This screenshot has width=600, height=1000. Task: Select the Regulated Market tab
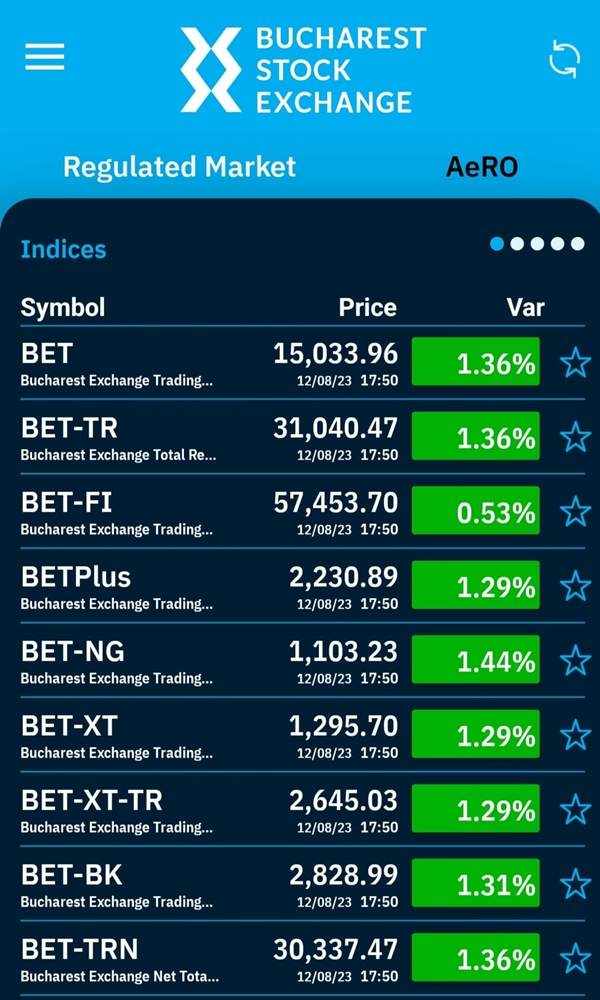click(180, 167)
